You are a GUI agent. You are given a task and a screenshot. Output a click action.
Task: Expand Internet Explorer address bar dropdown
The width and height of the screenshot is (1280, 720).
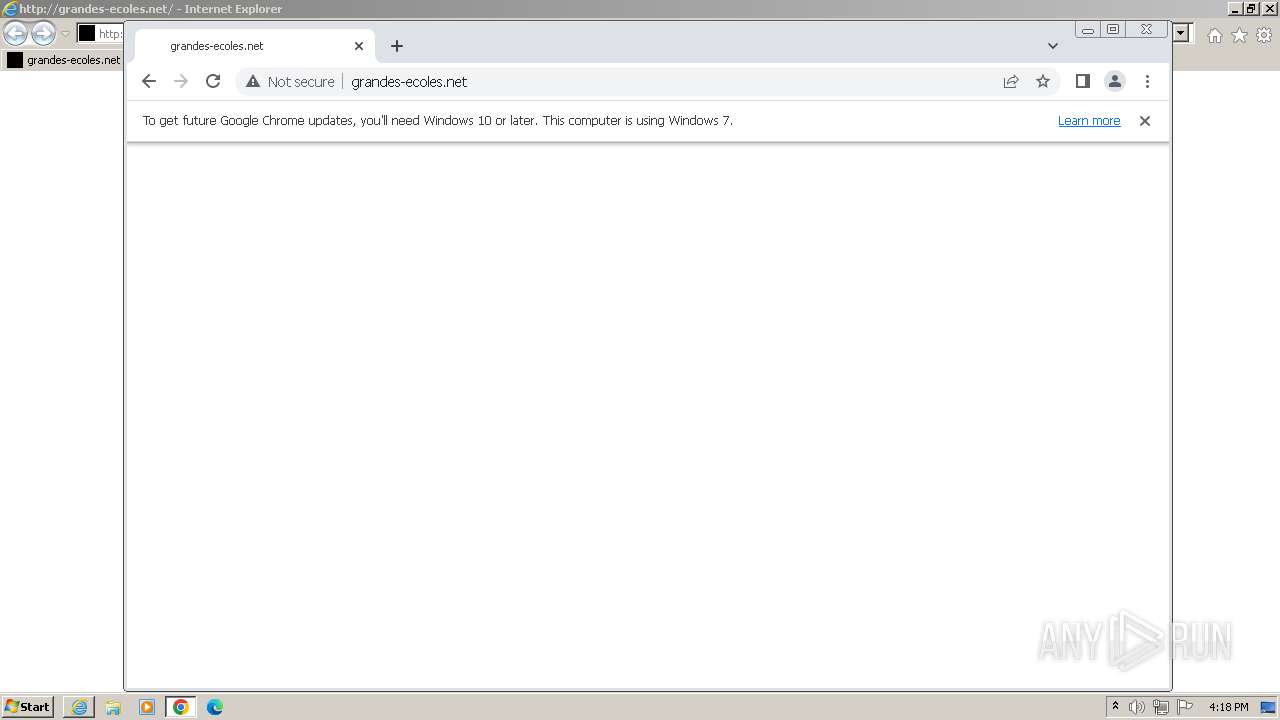[x=1181, y=34]
